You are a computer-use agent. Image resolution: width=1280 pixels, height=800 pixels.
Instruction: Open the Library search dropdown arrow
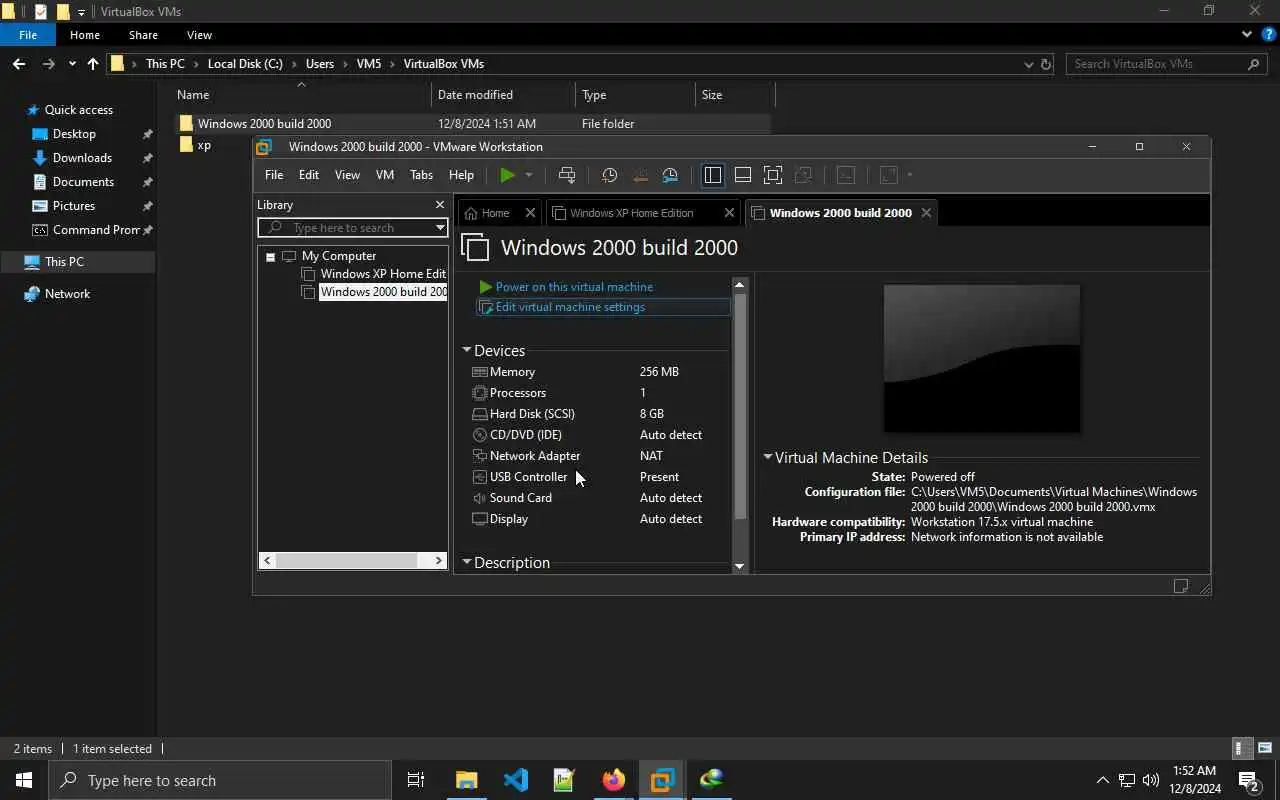(439, 228)
